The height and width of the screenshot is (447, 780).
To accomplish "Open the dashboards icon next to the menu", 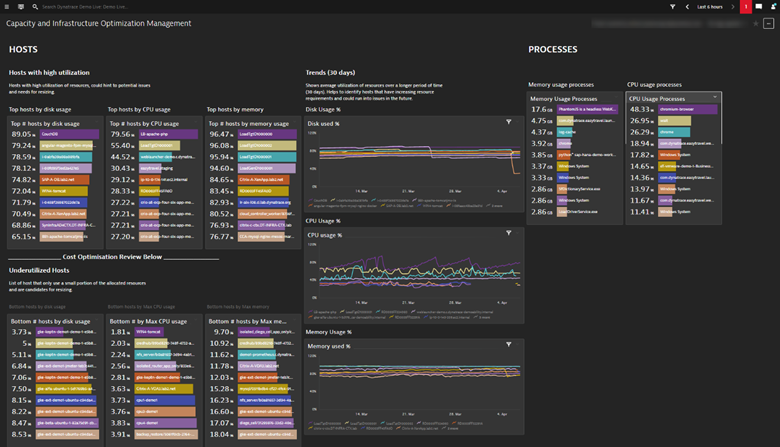I will [x=21, y=6].
